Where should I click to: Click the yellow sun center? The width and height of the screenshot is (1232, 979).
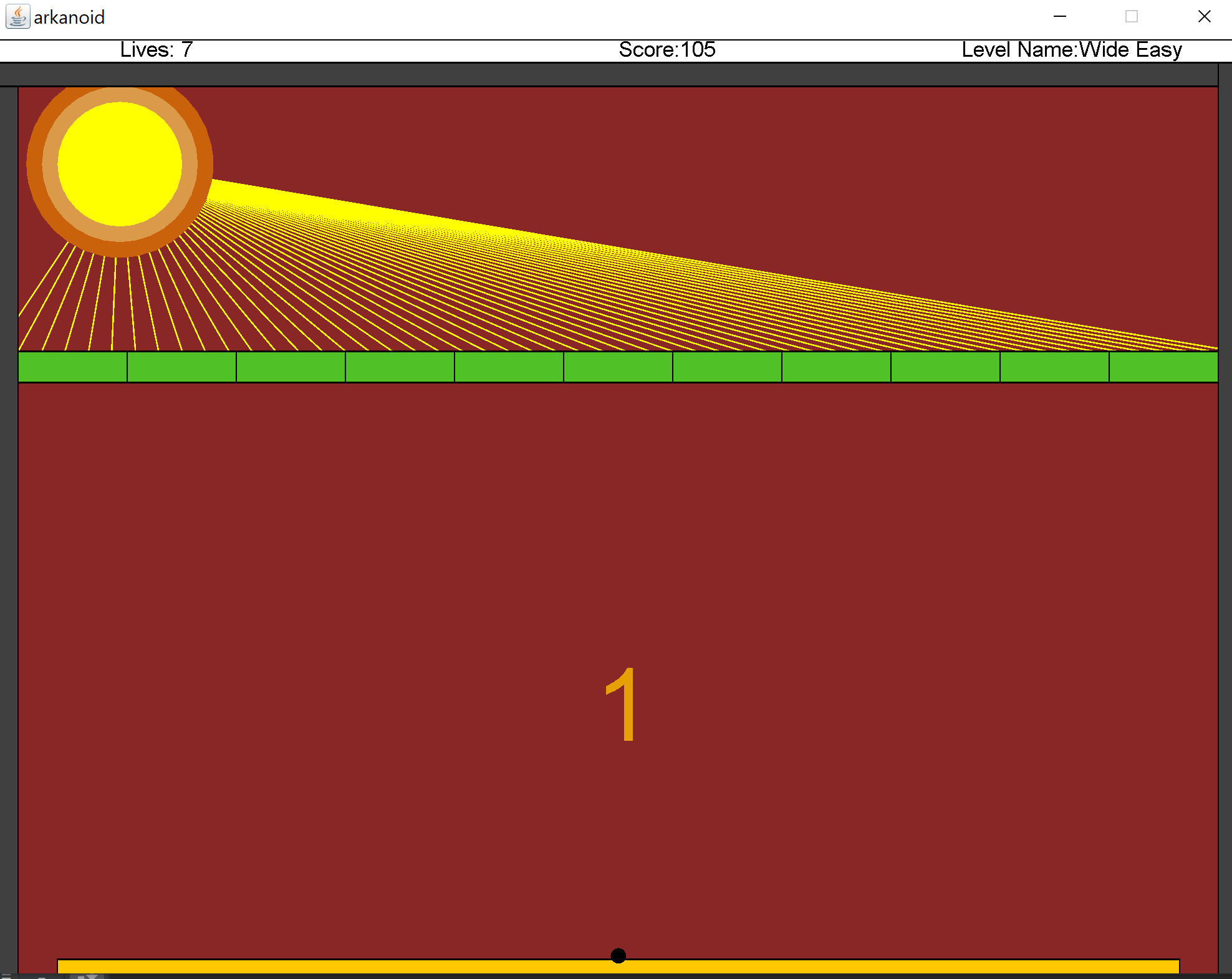[120, 164]
